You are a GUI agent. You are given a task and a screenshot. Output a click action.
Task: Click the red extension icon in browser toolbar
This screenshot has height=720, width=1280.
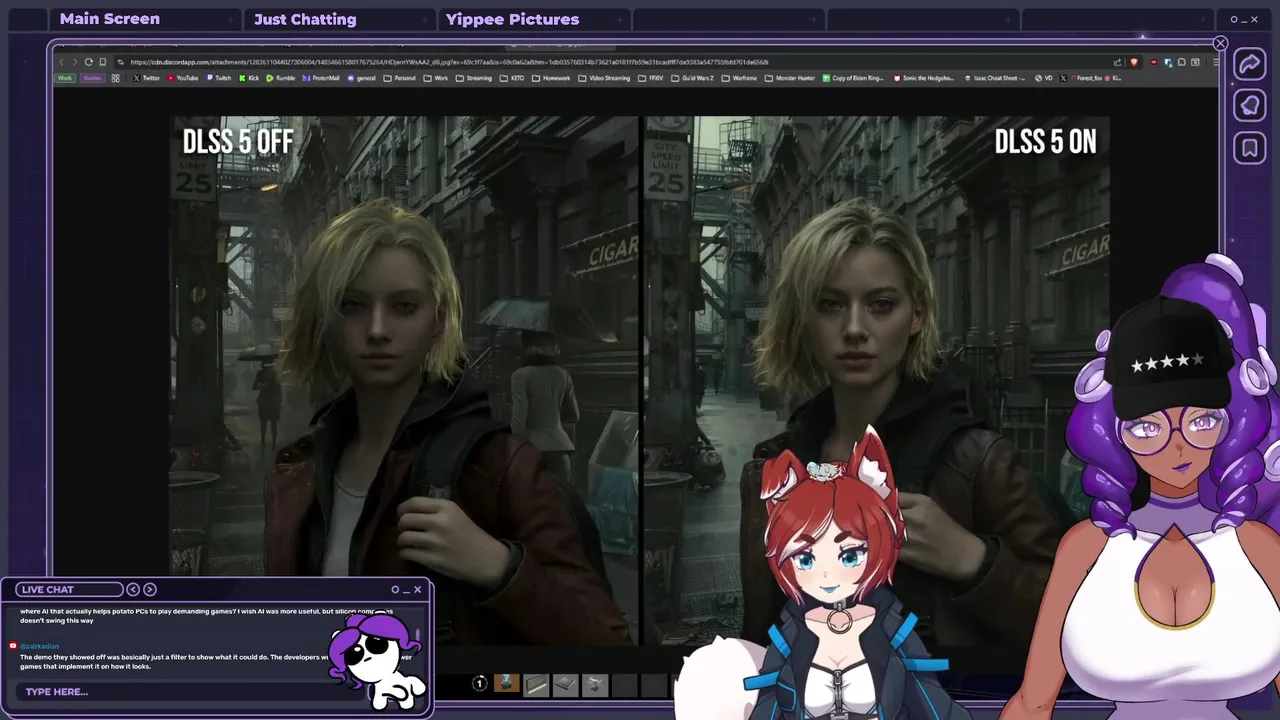point(1154,62)
